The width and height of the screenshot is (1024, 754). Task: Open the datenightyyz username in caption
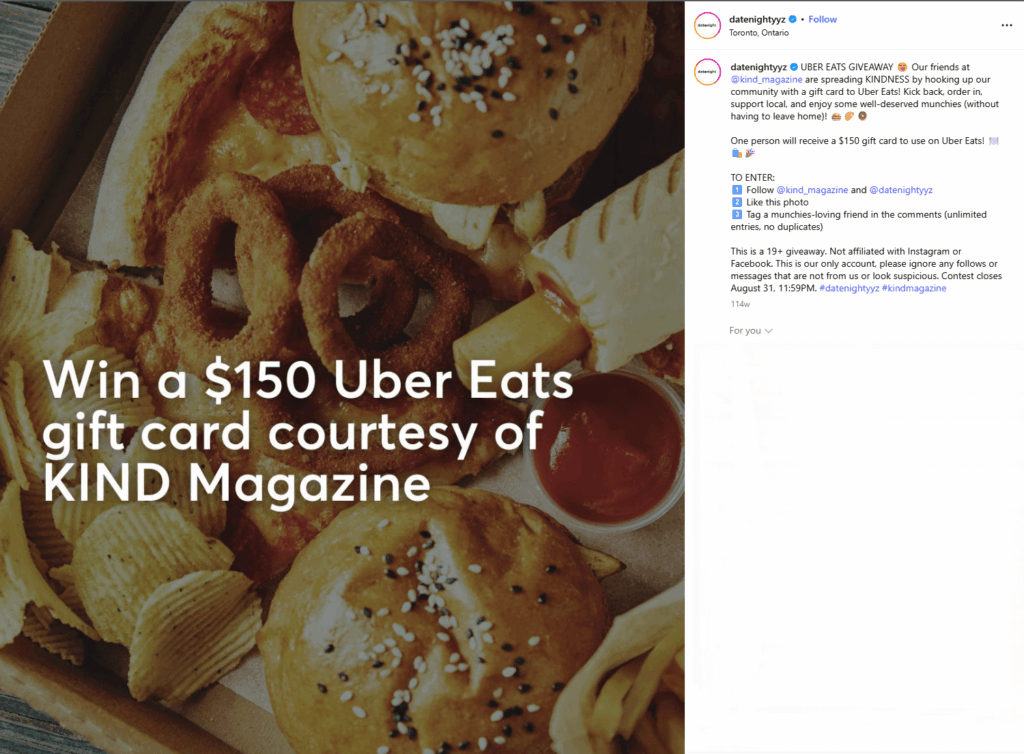tap(759, 67)
